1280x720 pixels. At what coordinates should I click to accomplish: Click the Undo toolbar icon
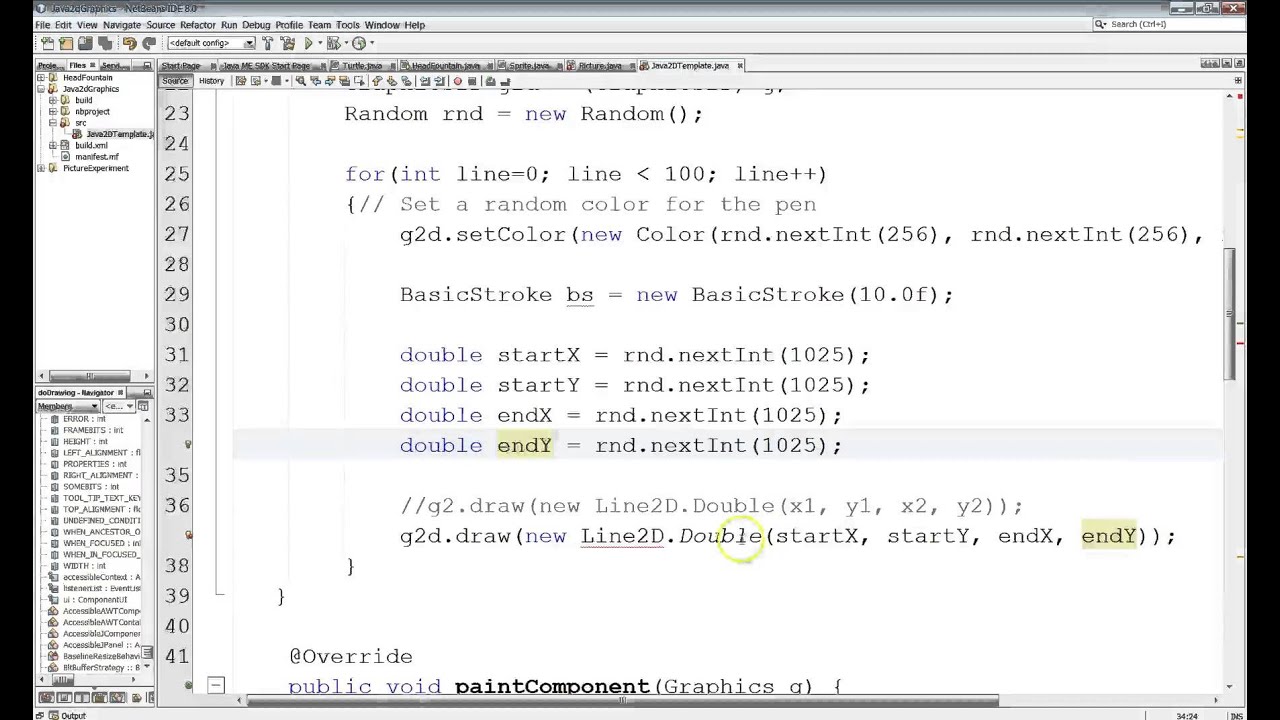(129, 43)
